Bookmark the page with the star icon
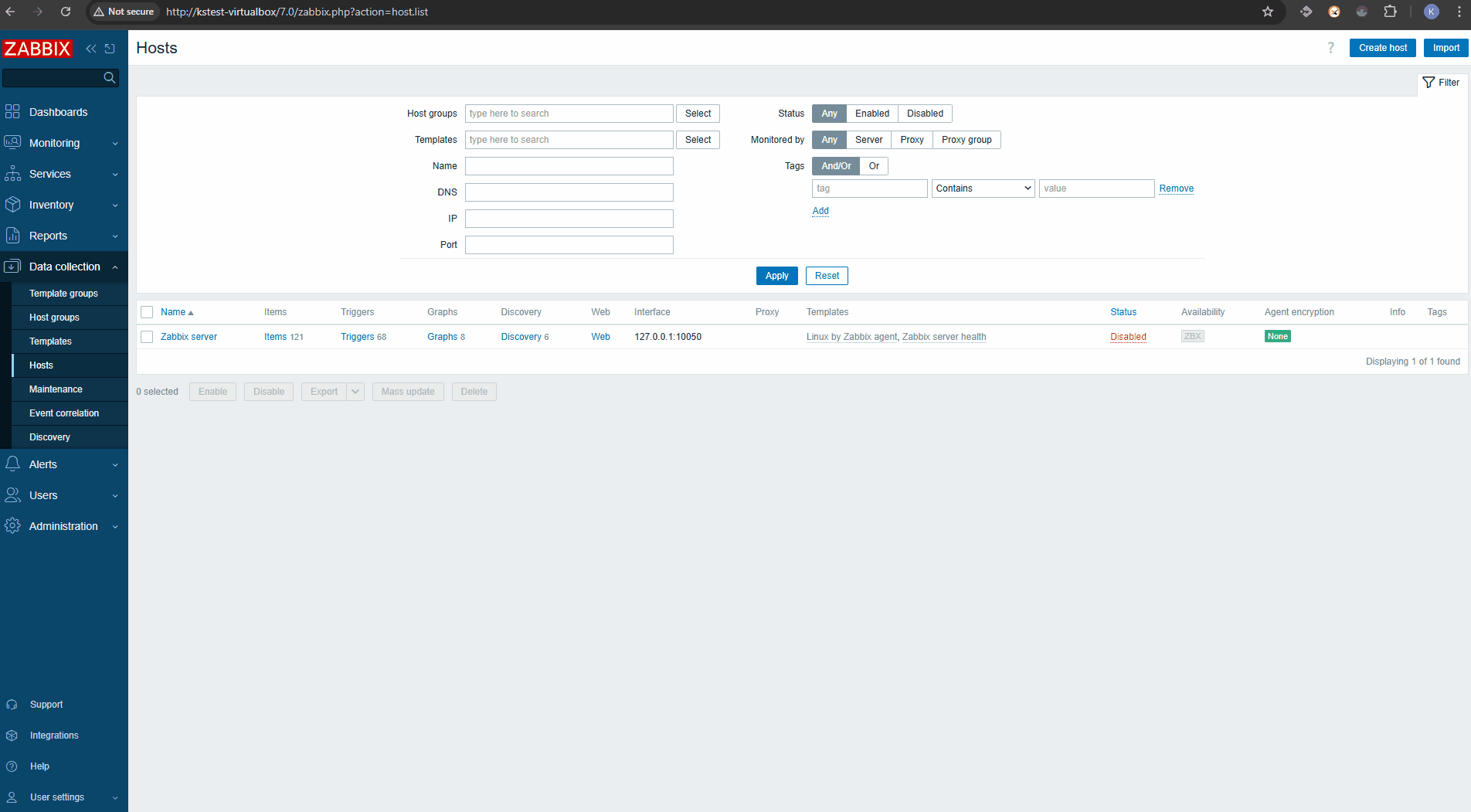This screenshot has width=1471, height=812. tap(1268, 12)
